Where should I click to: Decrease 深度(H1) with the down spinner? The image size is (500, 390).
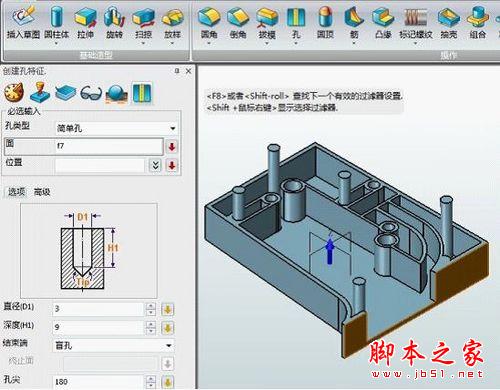[x=151, y=331]
